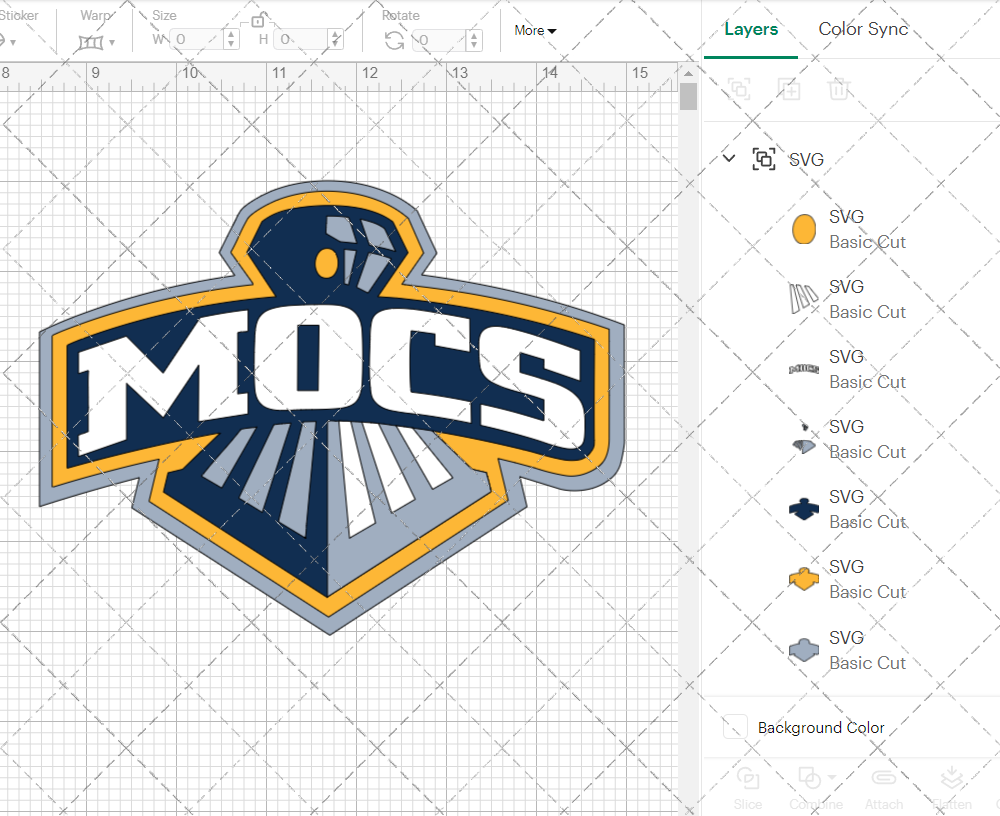Click the Flatten tool icon

(951, 780)
